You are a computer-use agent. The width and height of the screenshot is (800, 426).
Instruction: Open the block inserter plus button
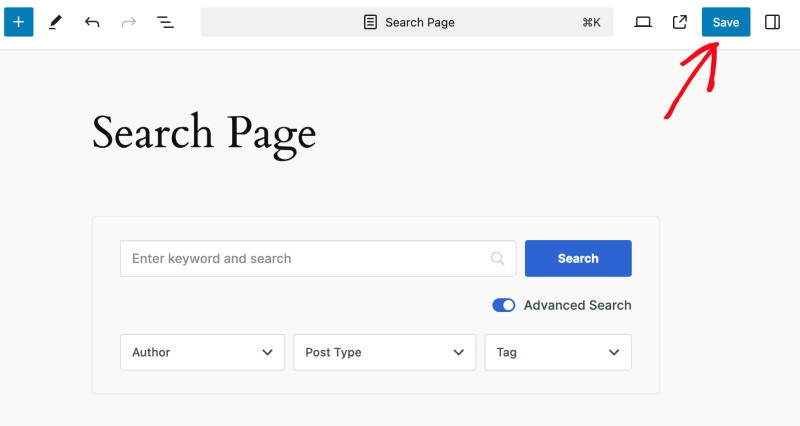(x=19, y=22)
